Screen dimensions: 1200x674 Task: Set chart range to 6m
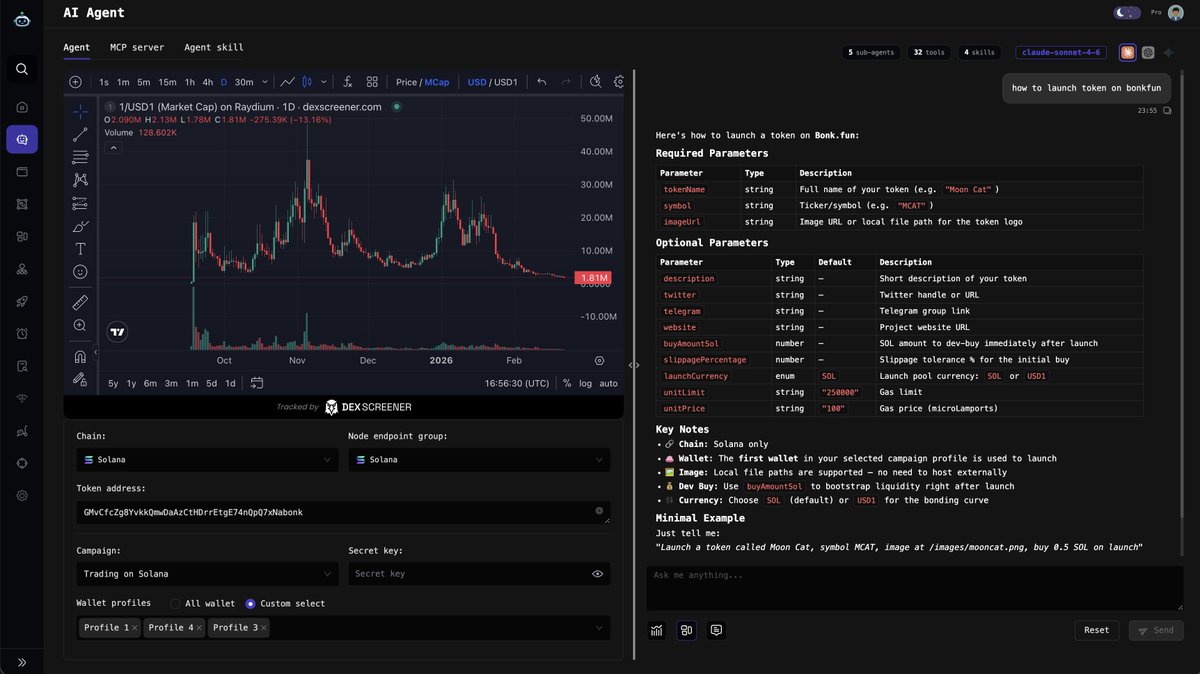coord(150,383)
